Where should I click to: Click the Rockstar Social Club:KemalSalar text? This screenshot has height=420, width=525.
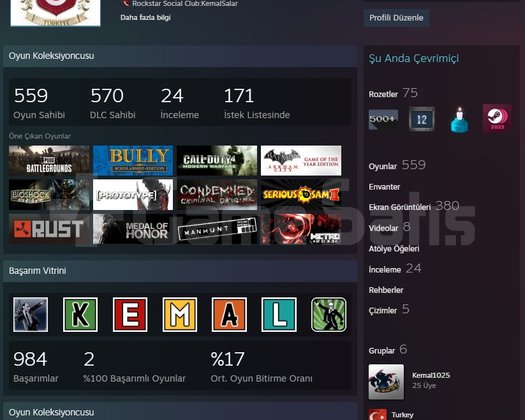tap(185, 4)
